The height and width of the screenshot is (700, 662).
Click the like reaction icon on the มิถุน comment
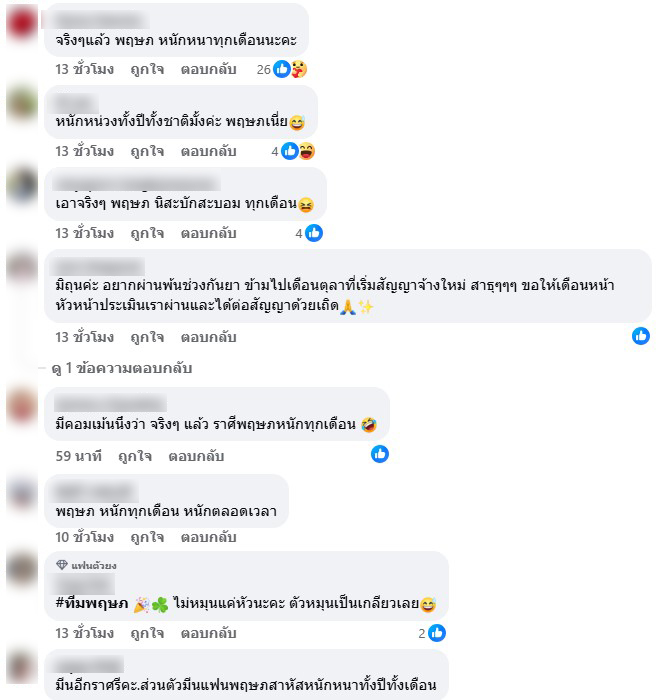click(641, 336)
